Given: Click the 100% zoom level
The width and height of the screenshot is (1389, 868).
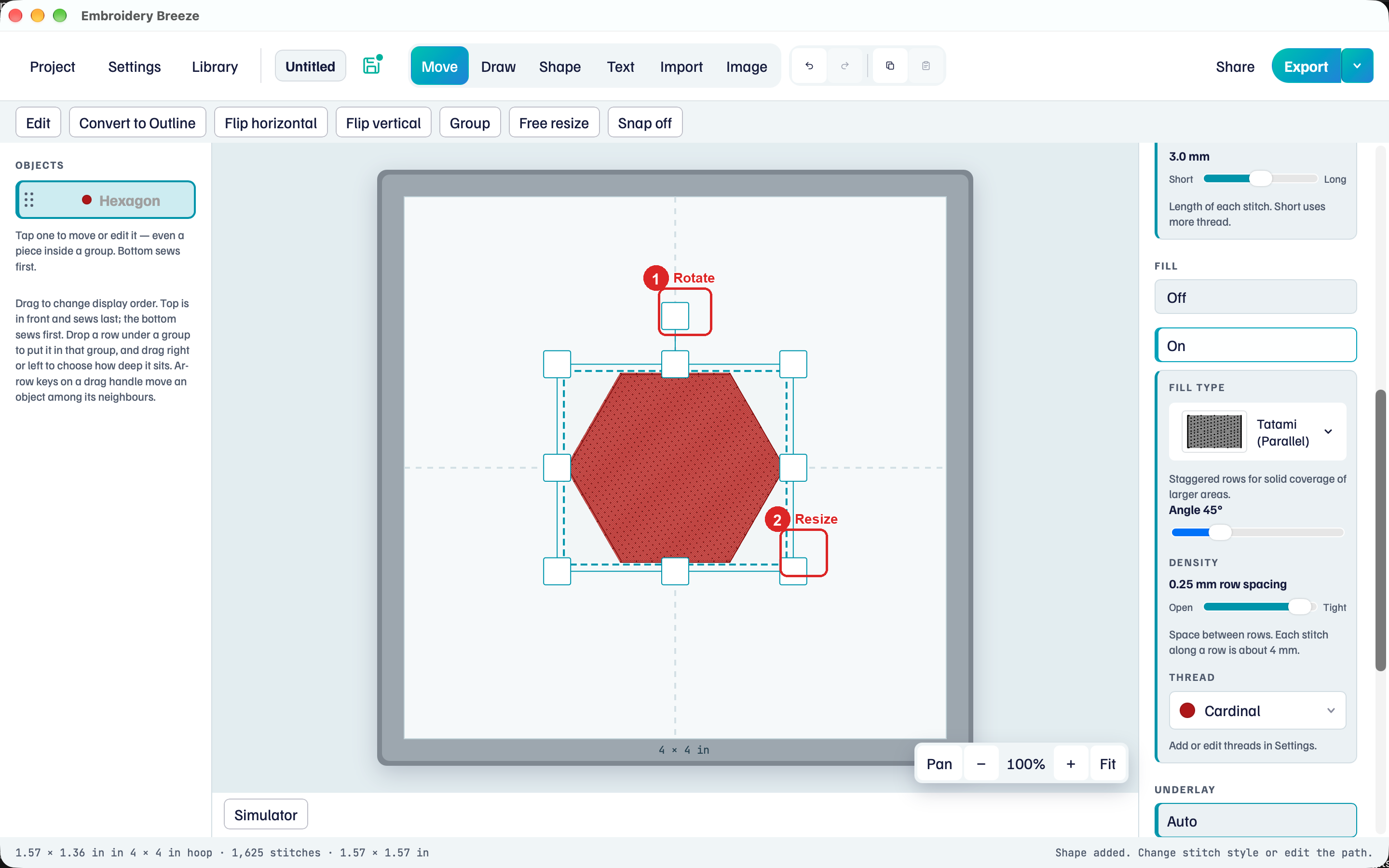Looking at the screenshot, I should (x=1025, y=763).
